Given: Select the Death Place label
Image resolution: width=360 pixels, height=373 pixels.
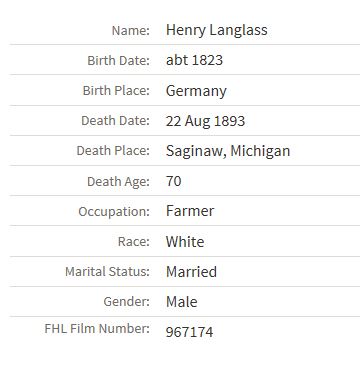Looking at the screenshot, I should (113, 151).
